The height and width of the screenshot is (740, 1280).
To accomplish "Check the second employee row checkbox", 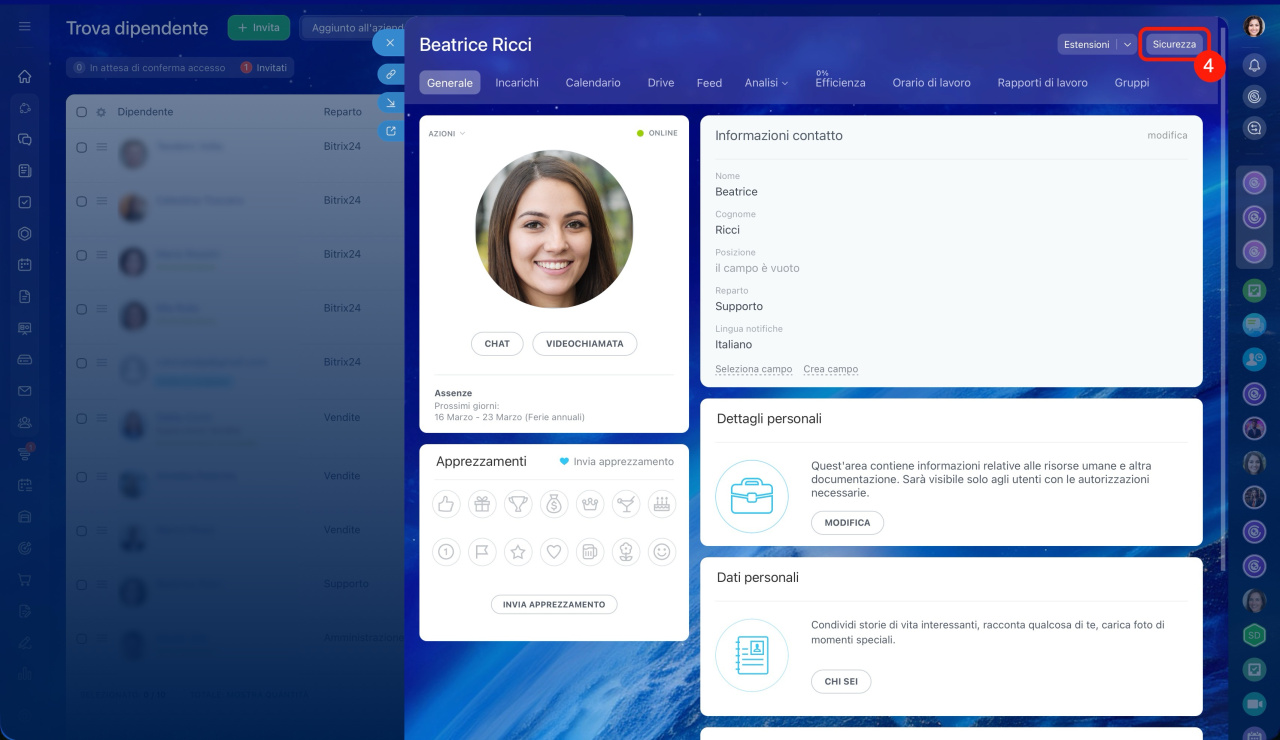I will [x=82, y=201].
